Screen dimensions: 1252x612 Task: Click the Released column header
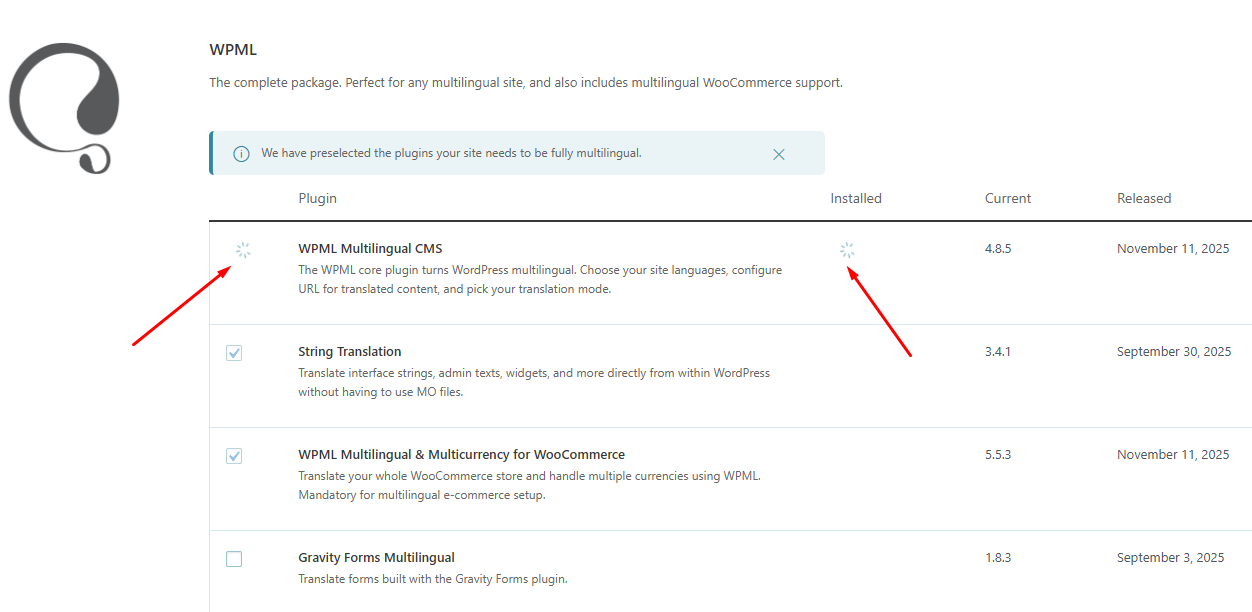point(1144,198)
